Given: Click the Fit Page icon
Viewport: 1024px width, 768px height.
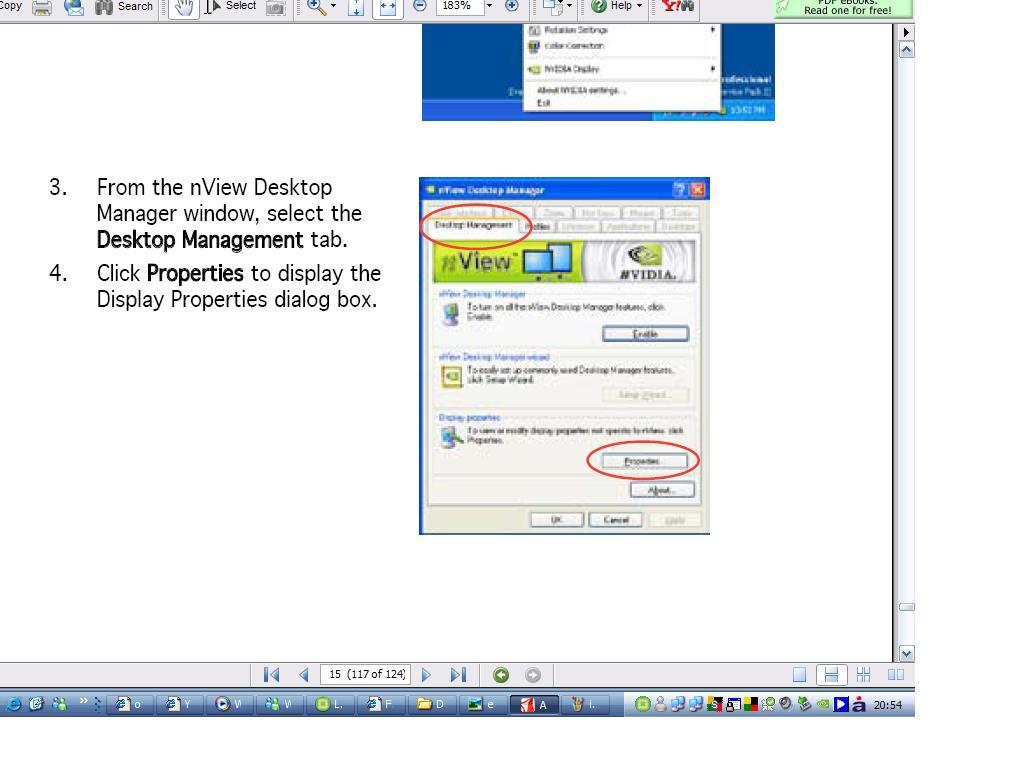Looking at the screenshot, I should pyautogui.click(x=356, y=8).
